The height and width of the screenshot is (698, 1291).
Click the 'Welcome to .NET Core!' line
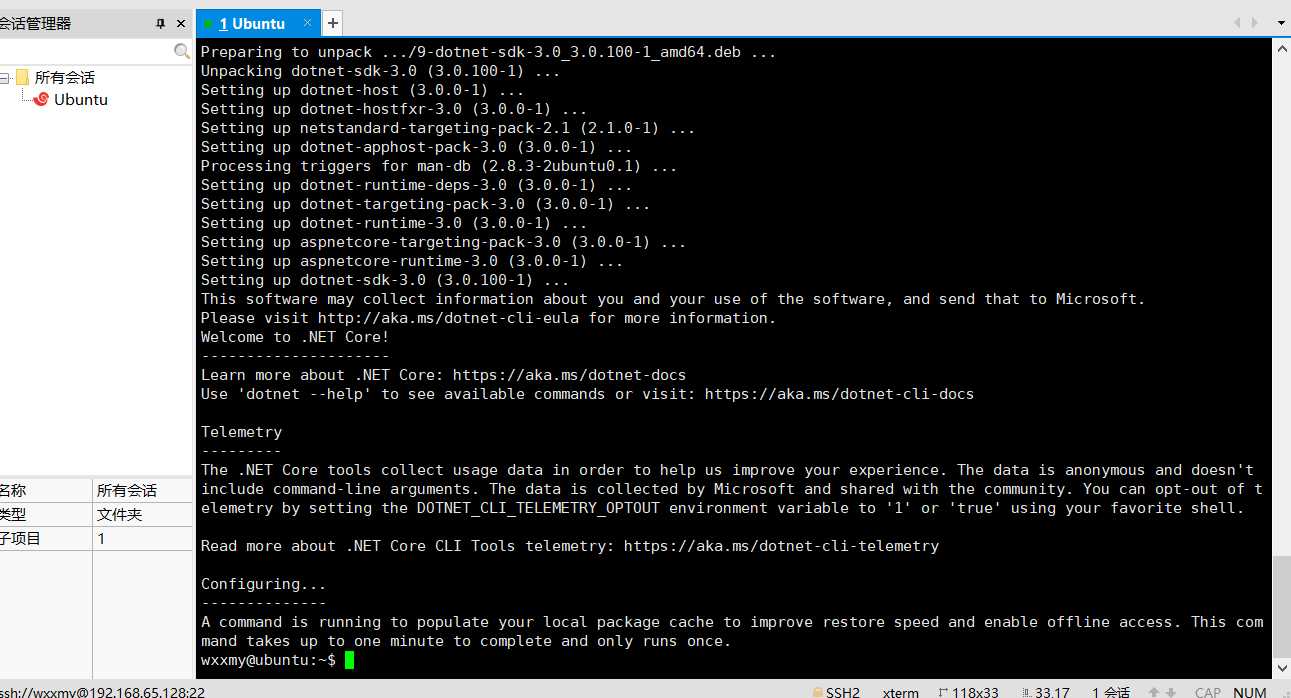pyautogui.click(x=295, y=337)
